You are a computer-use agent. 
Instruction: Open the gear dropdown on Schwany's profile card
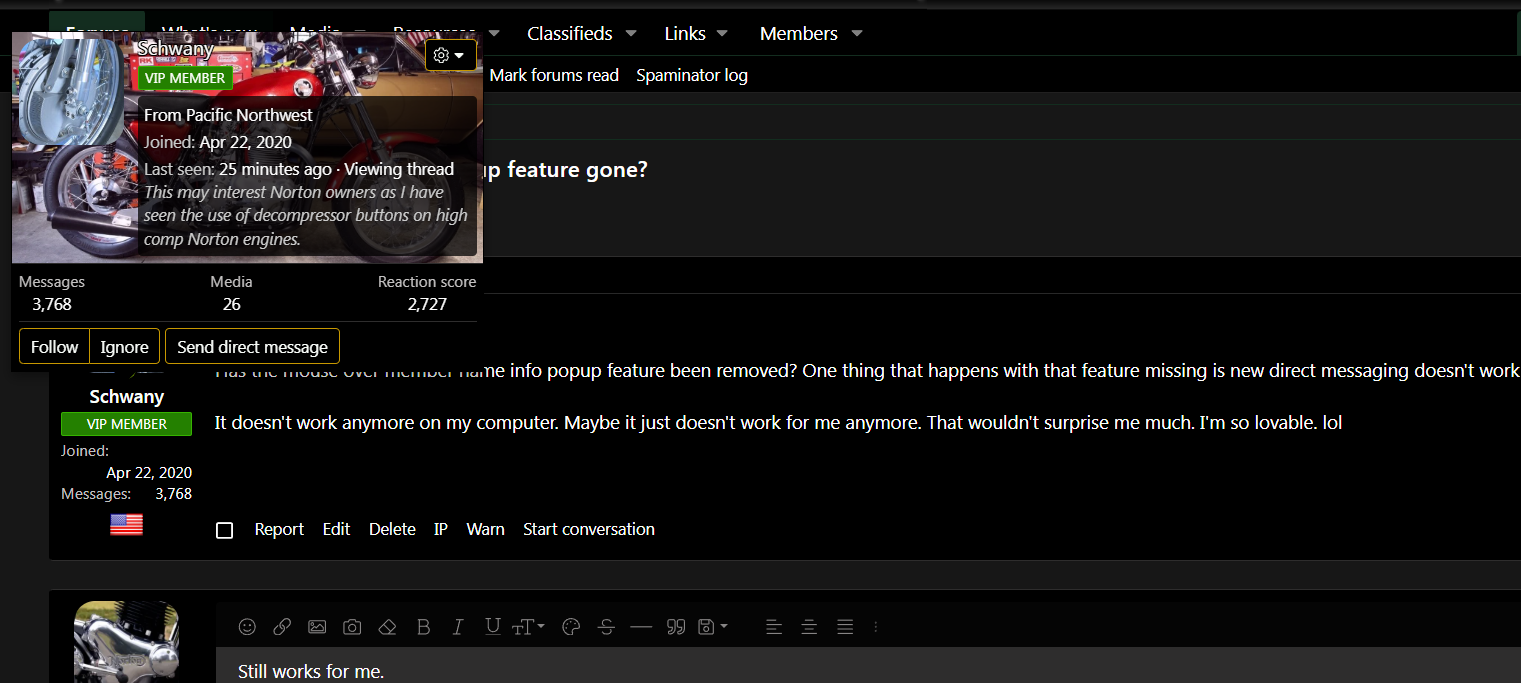pos(450,55)
